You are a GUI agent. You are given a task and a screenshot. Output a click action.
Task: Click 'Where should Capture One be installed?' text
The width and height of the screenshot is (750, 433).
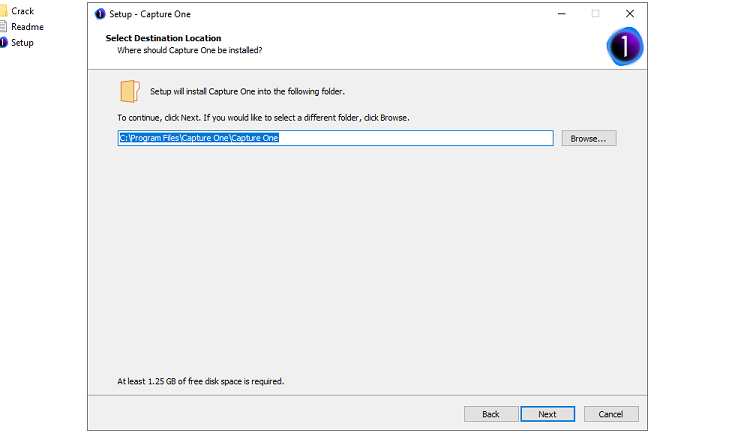point(189,50)
